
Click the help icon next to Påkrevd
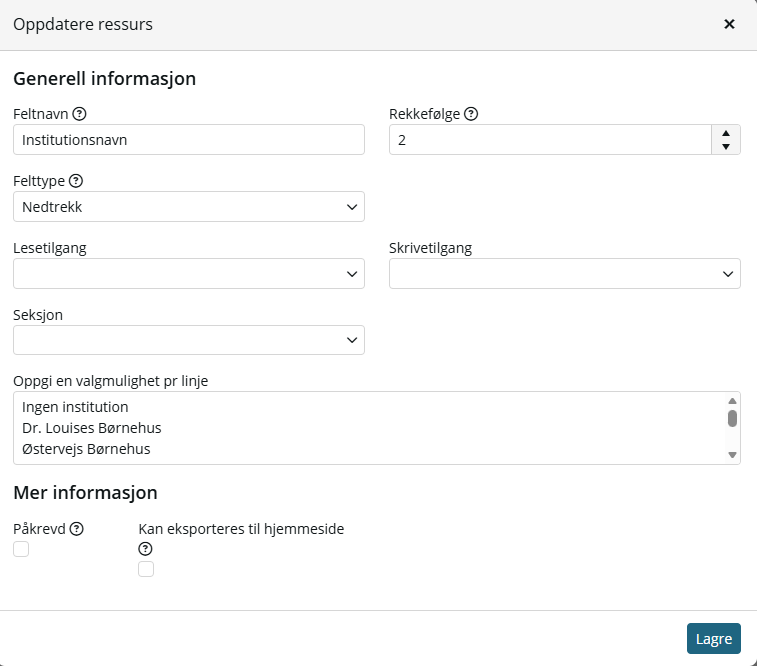pos(76,529)
